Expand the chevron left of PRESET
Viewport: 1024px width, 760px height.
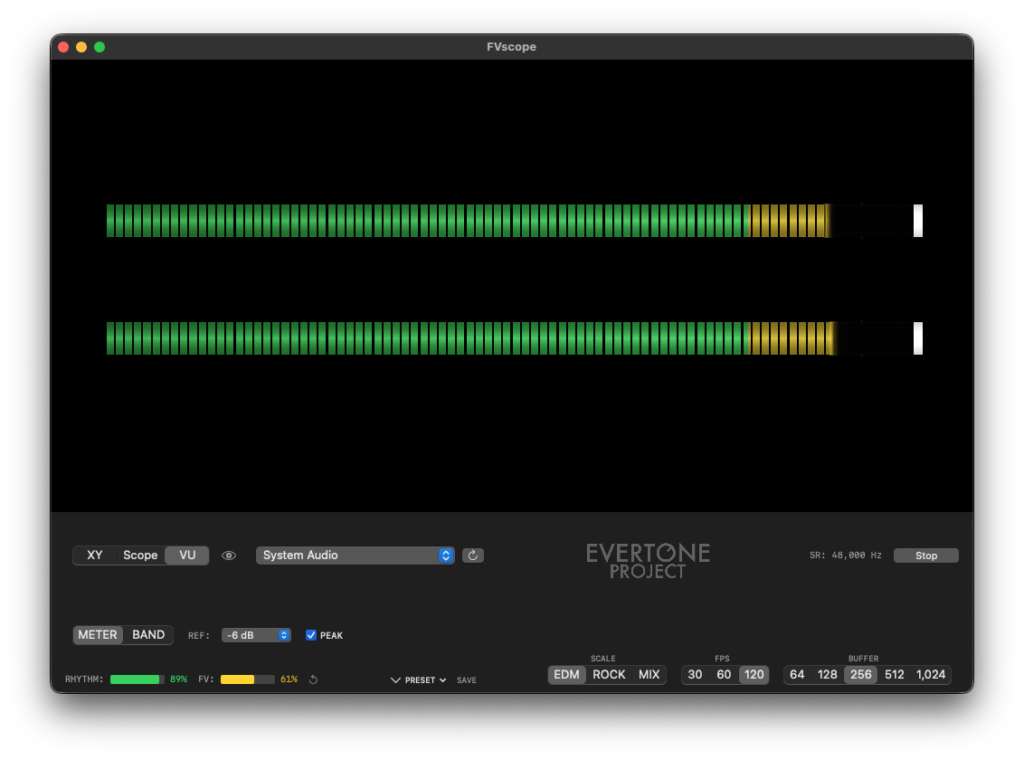pos(396,680)
